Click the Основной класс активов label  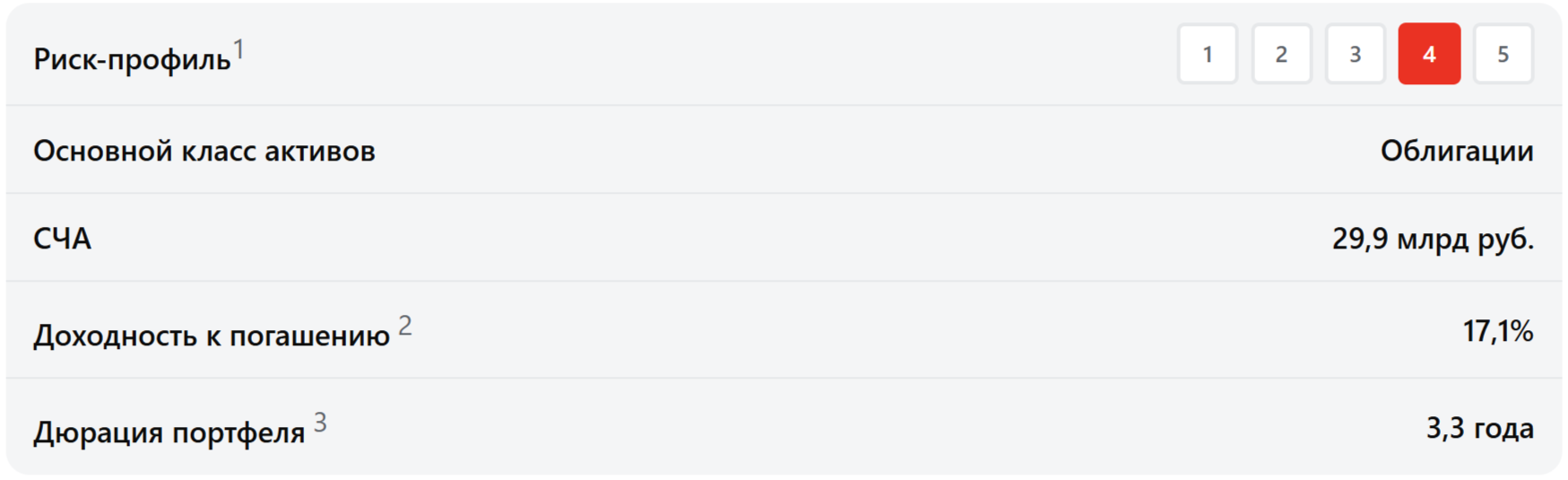point(204,151)
